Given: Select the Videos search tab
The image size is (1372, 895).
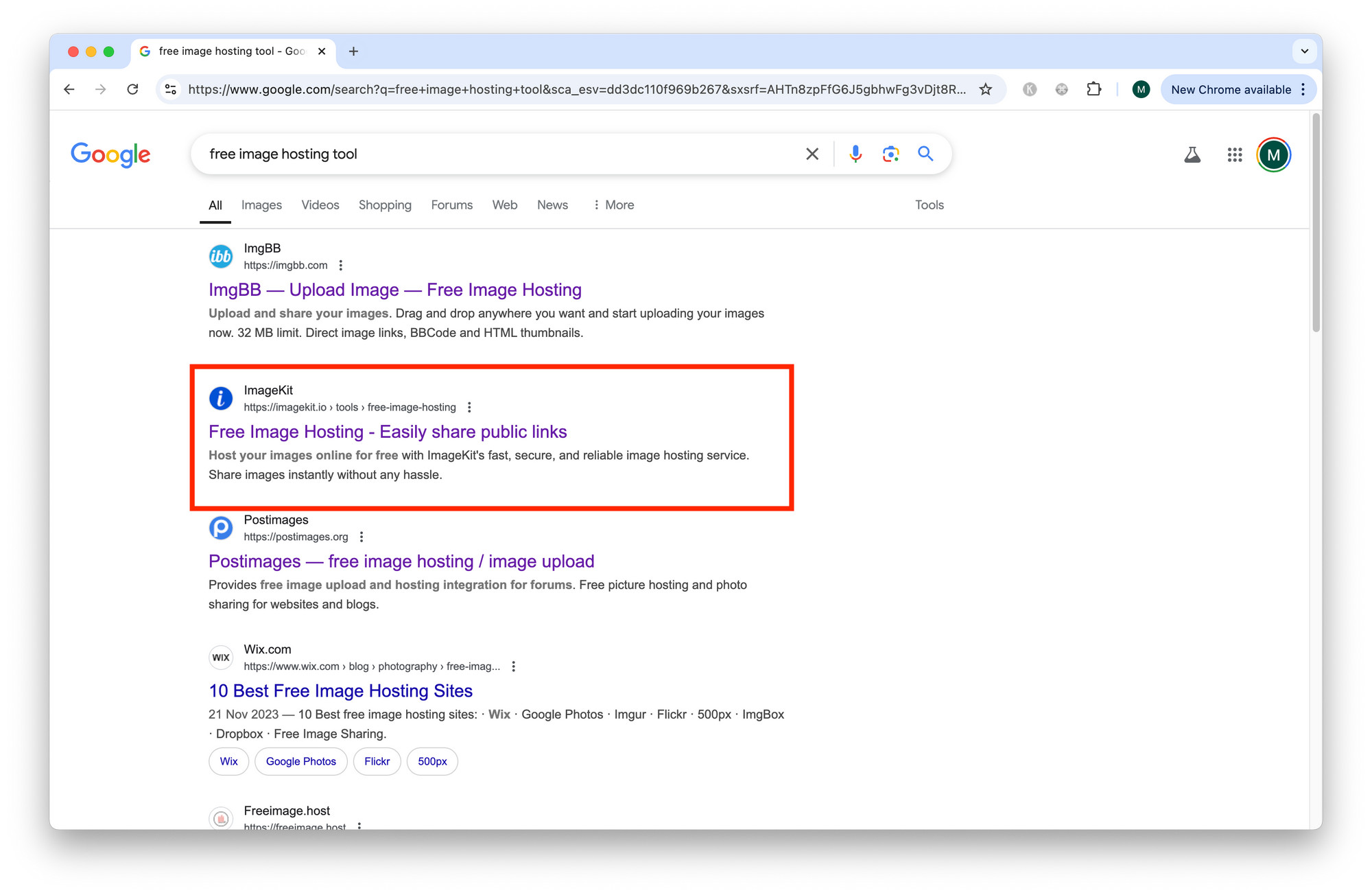Looking at the screenshot, I should coord(319,205).
